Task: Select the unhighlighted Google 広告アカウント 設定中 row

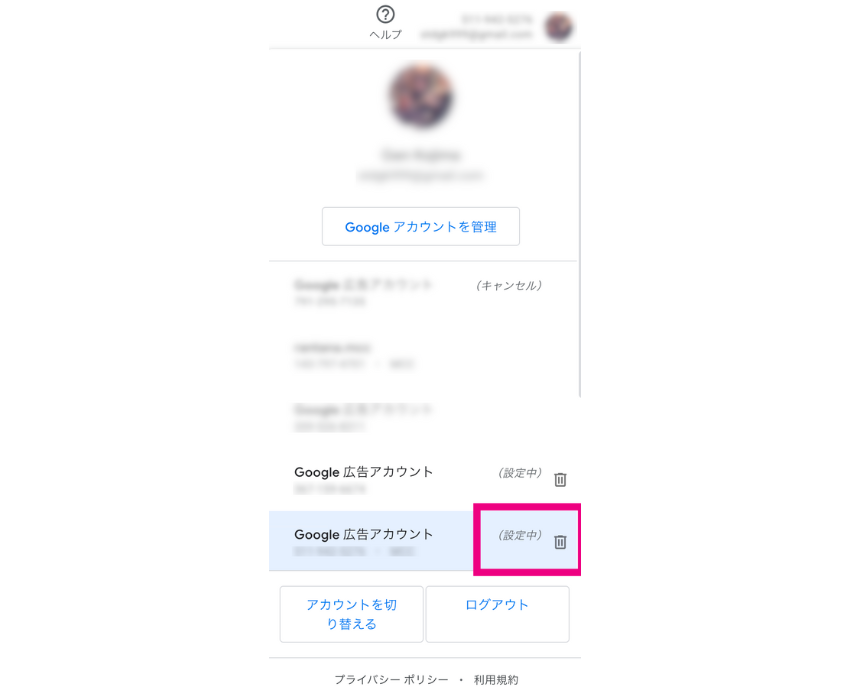Action: pos(424,479)
